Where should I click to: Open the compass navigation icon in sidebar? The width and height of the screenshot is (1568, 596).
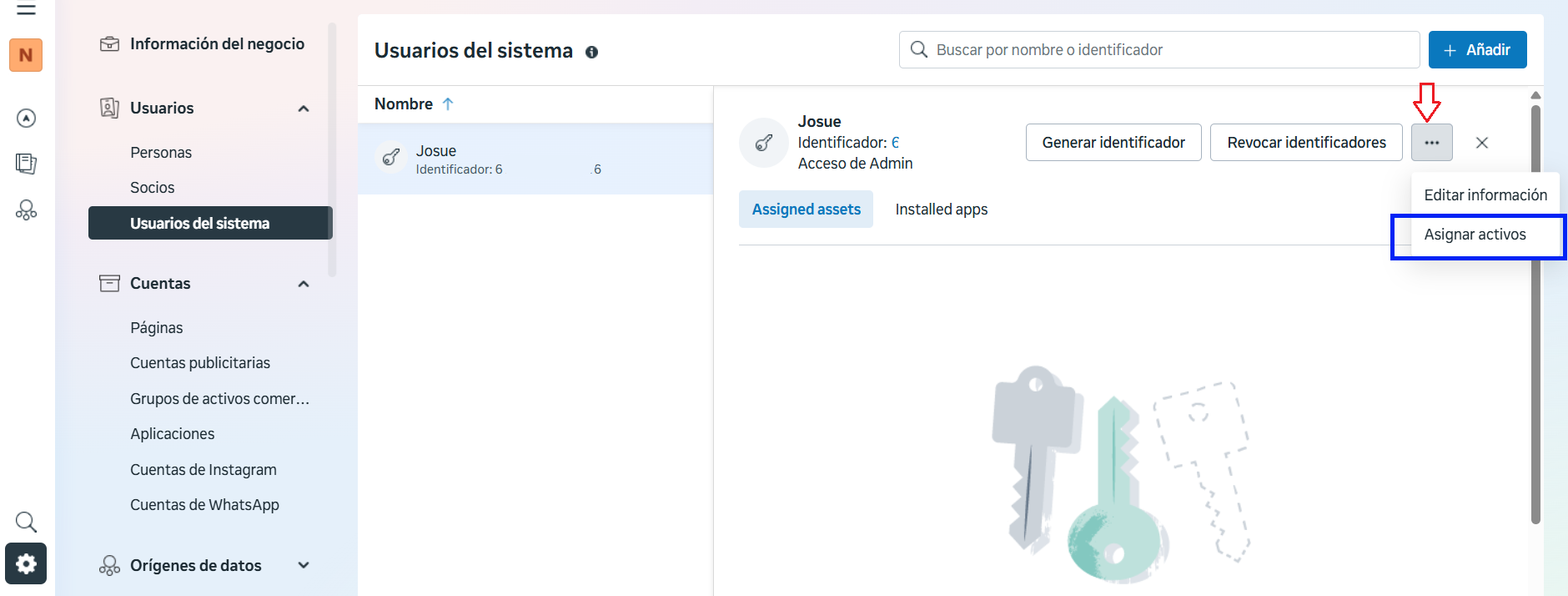[26, 119]
